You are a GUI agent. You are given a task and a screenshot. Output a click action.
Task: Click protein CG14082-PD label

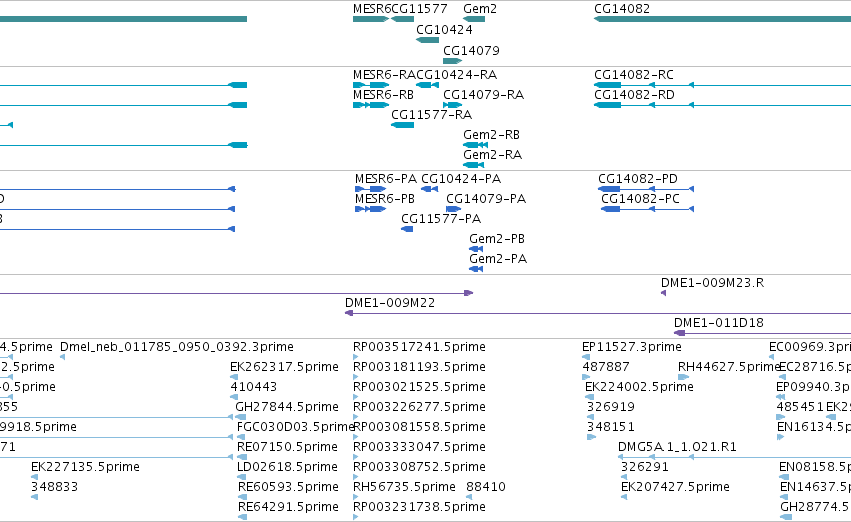pyautogui.click(x=638, y=179)
